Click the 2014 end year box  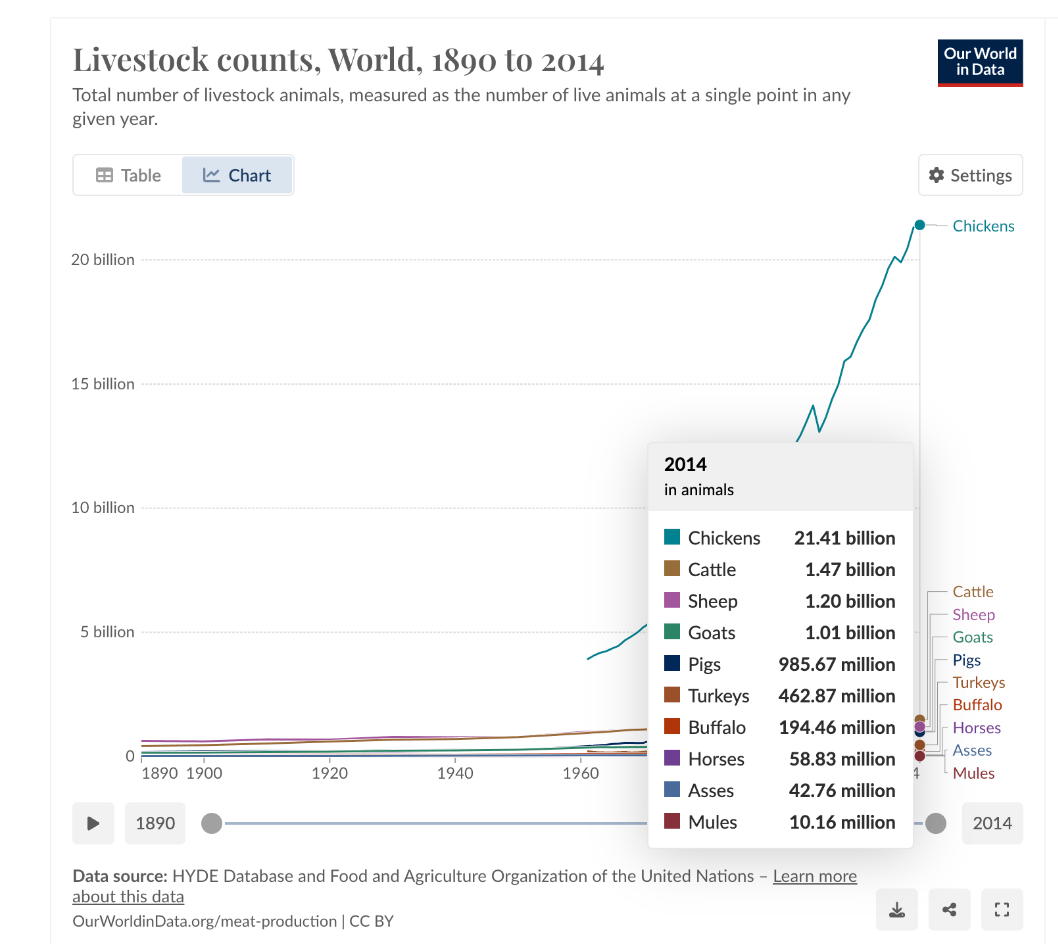(x=992, y=823)
